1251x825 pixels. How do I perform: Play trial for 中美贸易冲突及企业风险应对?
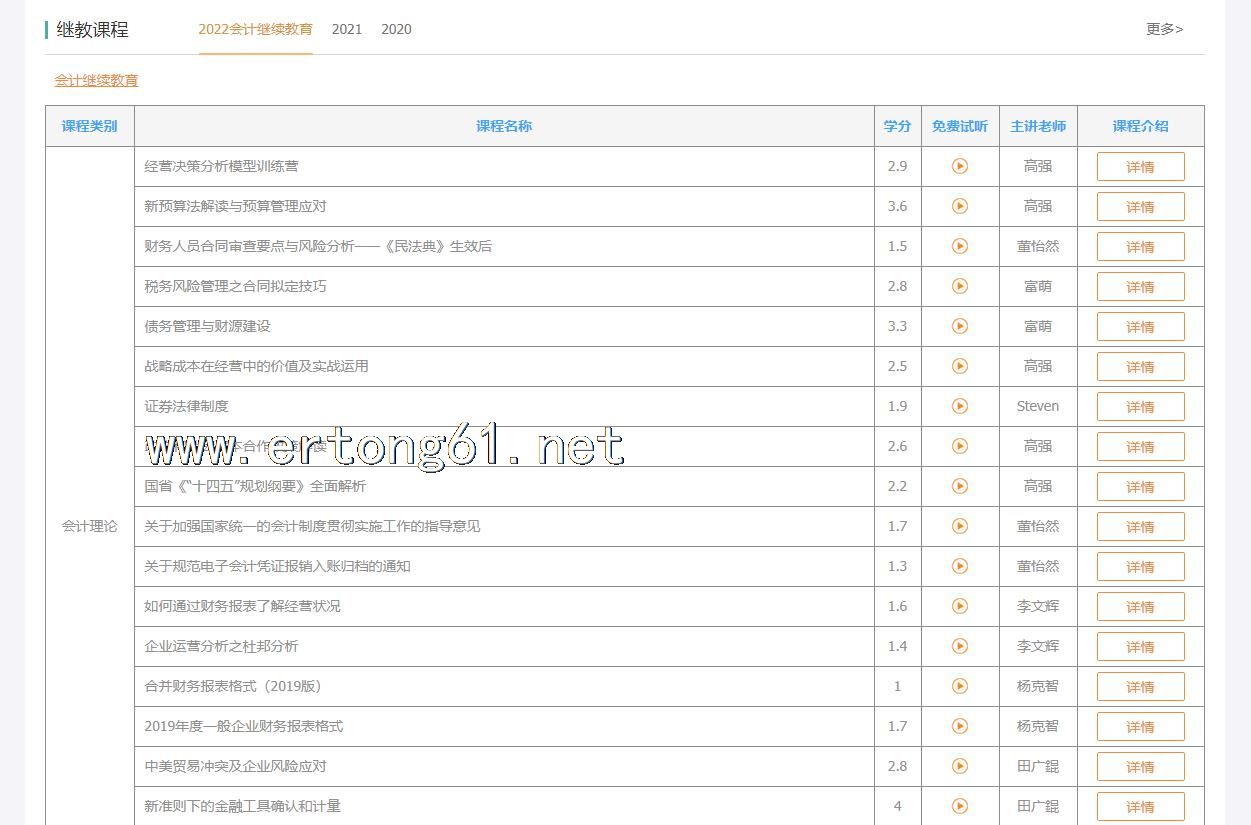959,766
